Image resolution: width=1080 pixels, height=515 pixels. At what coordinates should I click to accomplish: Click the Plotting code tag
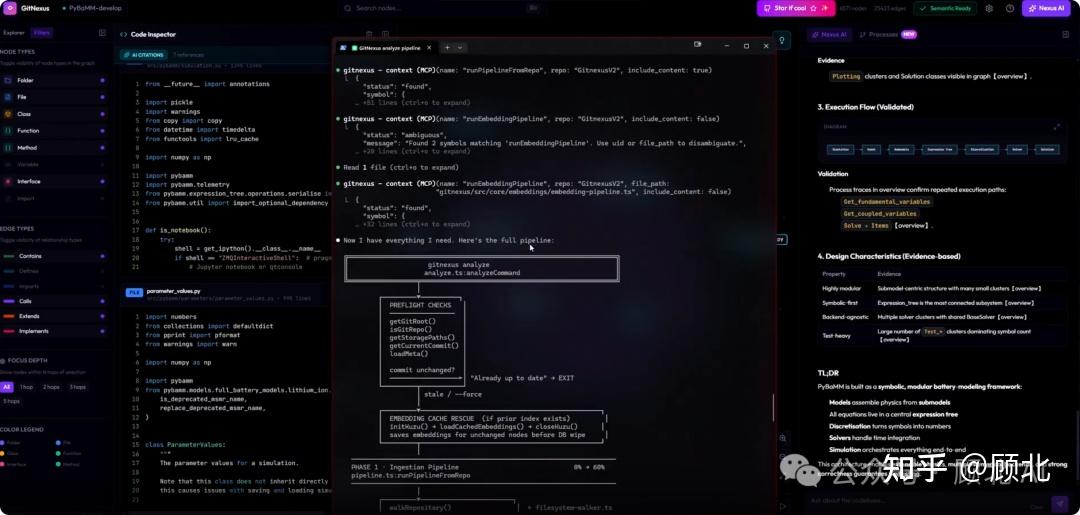[x=845, y=76]
